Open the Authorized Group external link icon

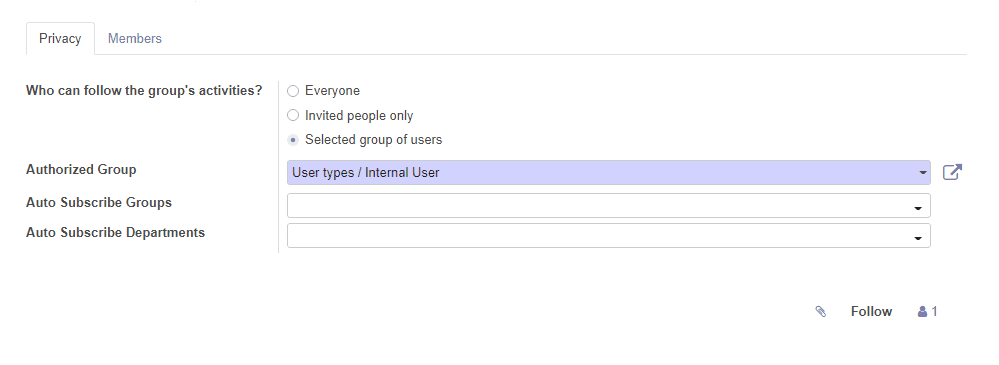tap(952, 172)
